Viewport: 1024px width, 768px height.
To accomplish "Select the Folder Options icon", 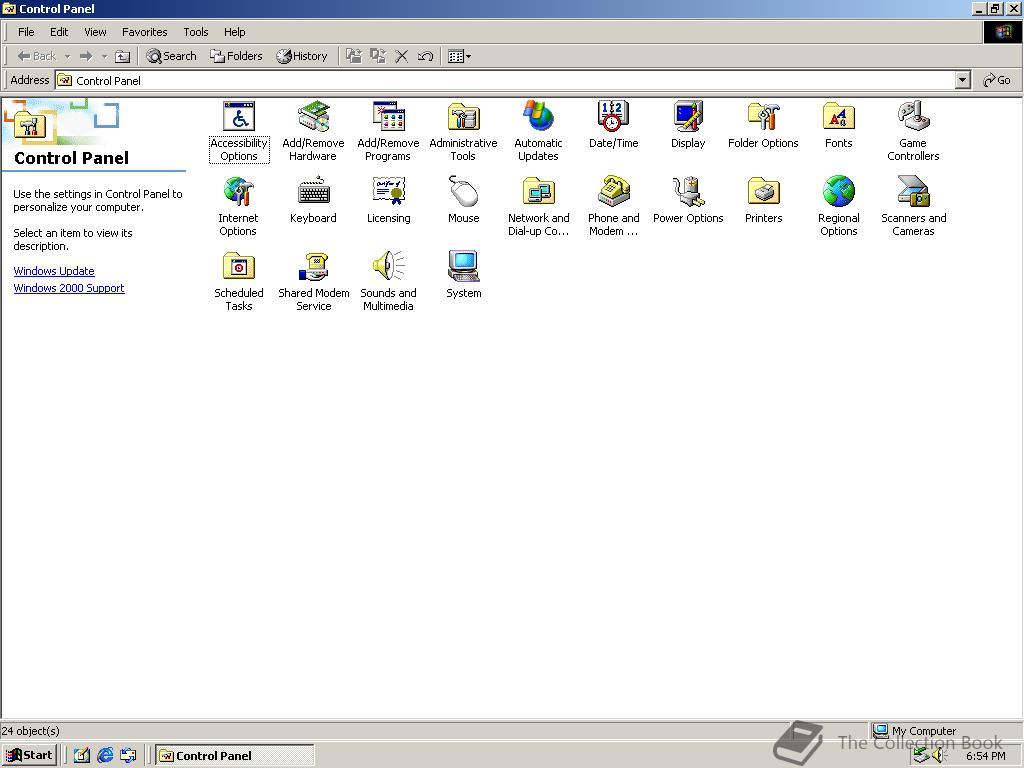I will tap(763, 125).
